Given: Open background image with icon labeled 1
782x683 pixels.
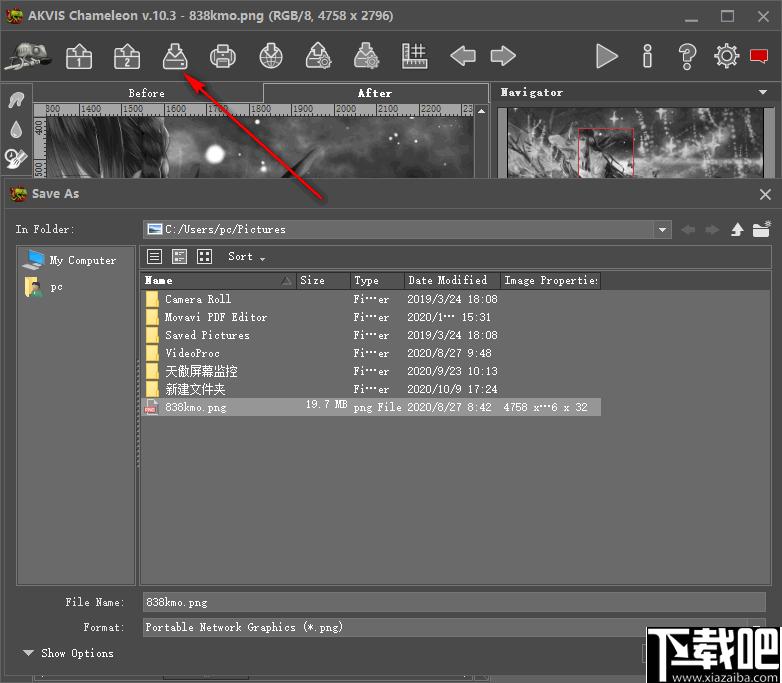Looking at the screenshot, I should coord(79,56).
